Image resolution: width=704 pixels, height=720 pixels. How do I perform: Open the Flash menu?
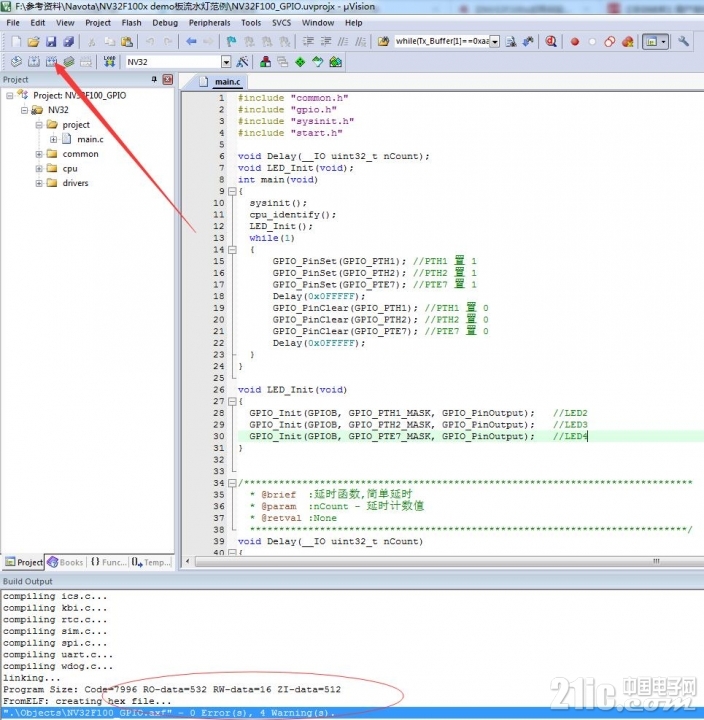(x=131, y=22)
